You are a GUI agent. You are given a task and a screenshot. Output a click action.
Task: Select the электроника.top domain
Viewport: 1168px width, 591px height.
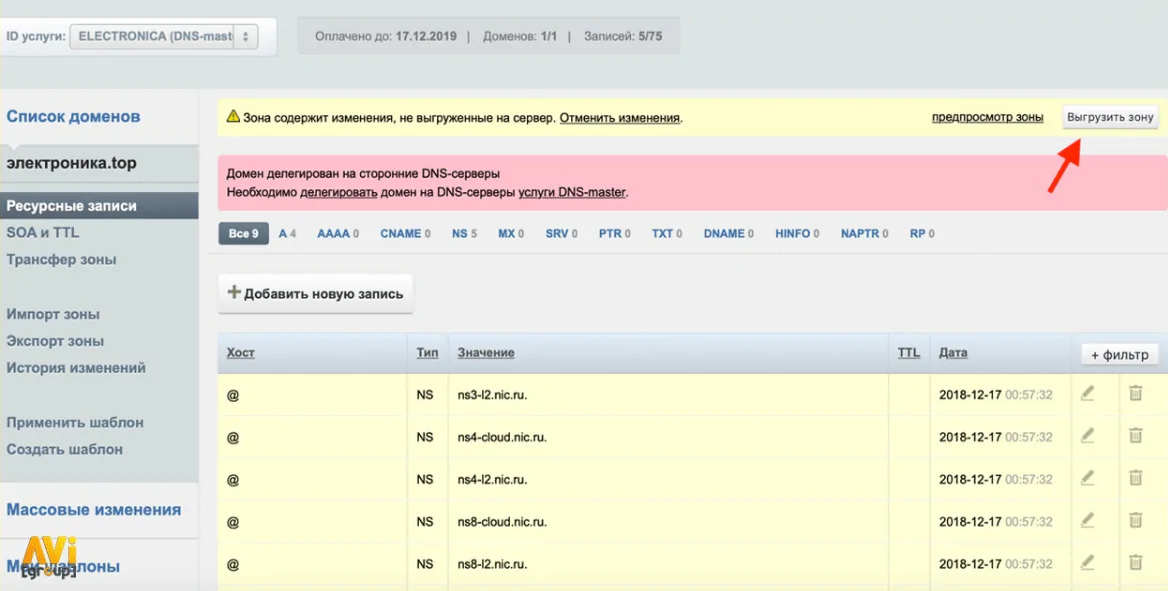point(72,163)
